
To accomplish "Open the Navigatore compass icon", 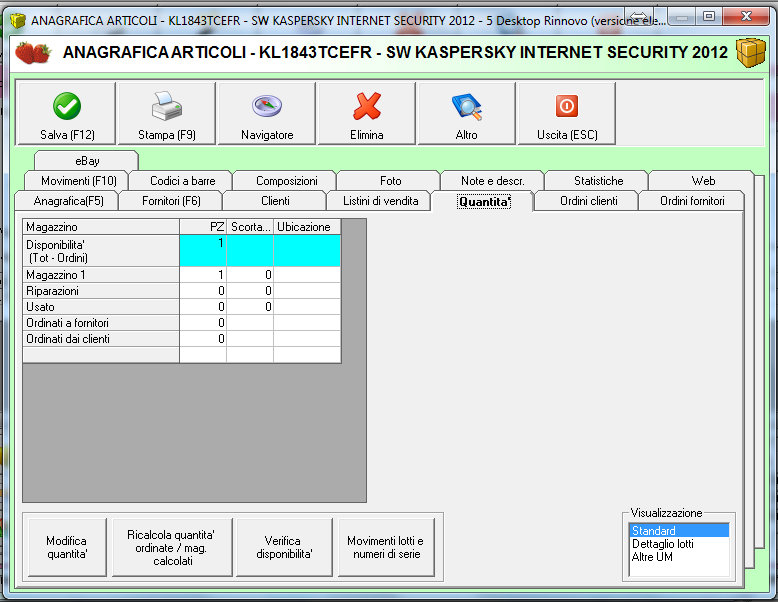I will (x=267, y=106).
